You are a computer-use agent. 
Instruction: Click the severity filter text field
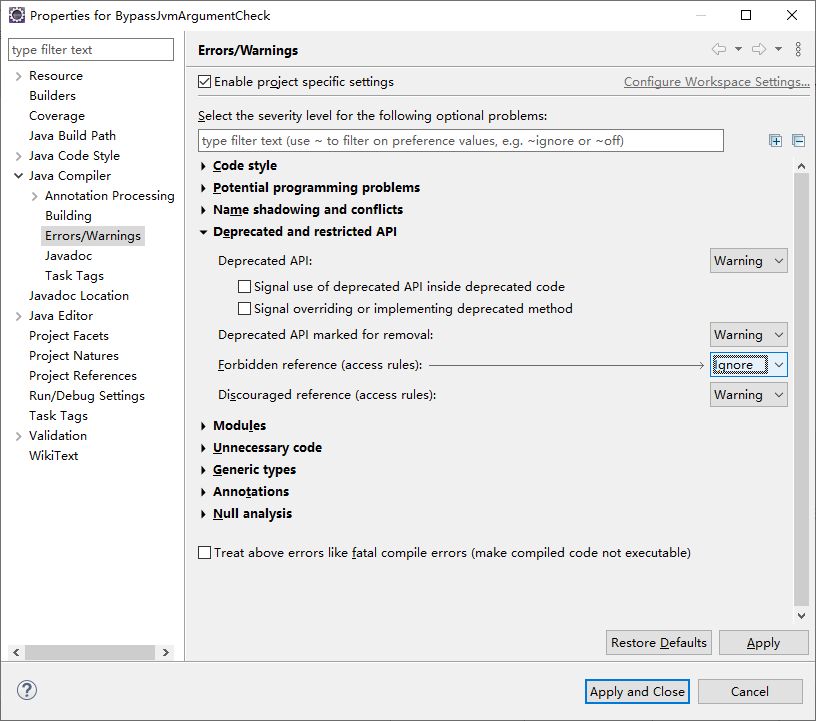click(x=460, y=141)
